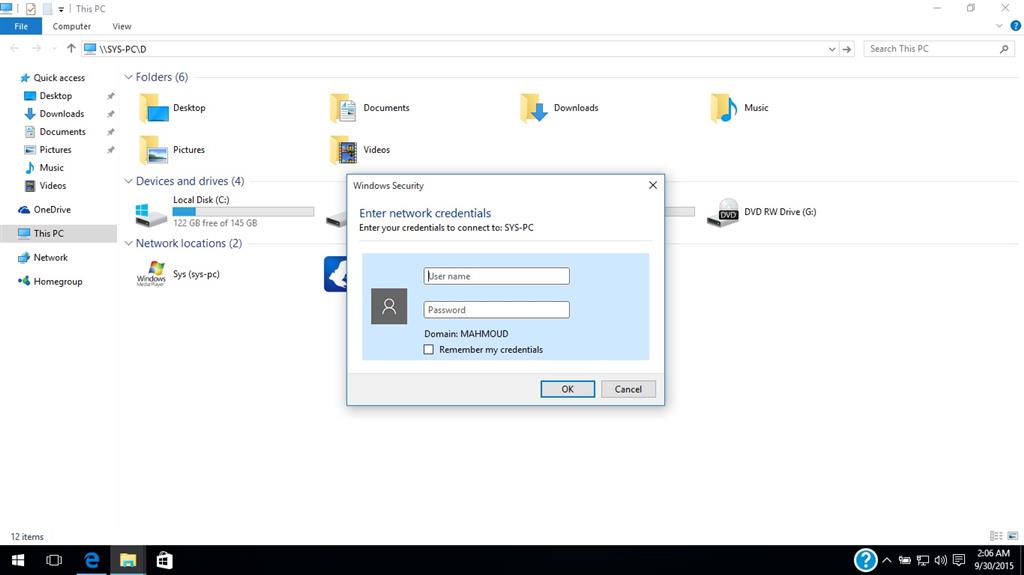Collapse the Devices and drives (4) group

click(129, 181)
